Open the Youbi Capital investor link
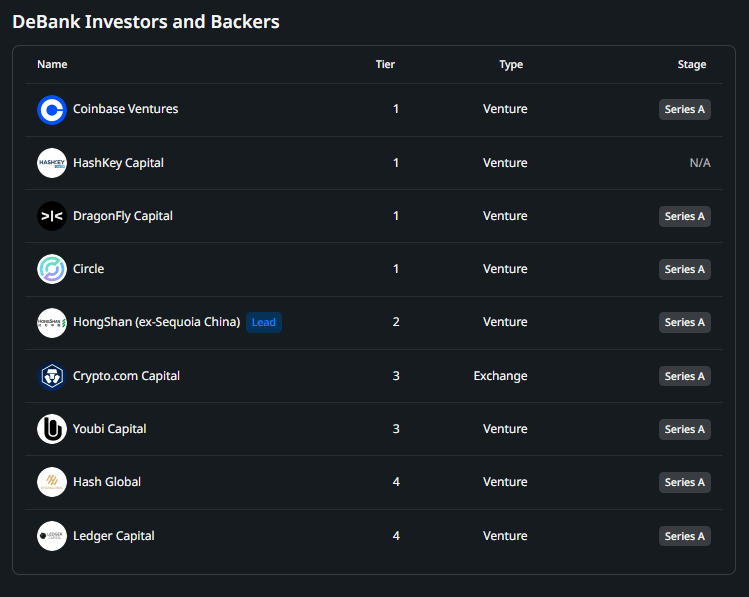The width and height of the screenshot is (749, 597). point(109,429)
